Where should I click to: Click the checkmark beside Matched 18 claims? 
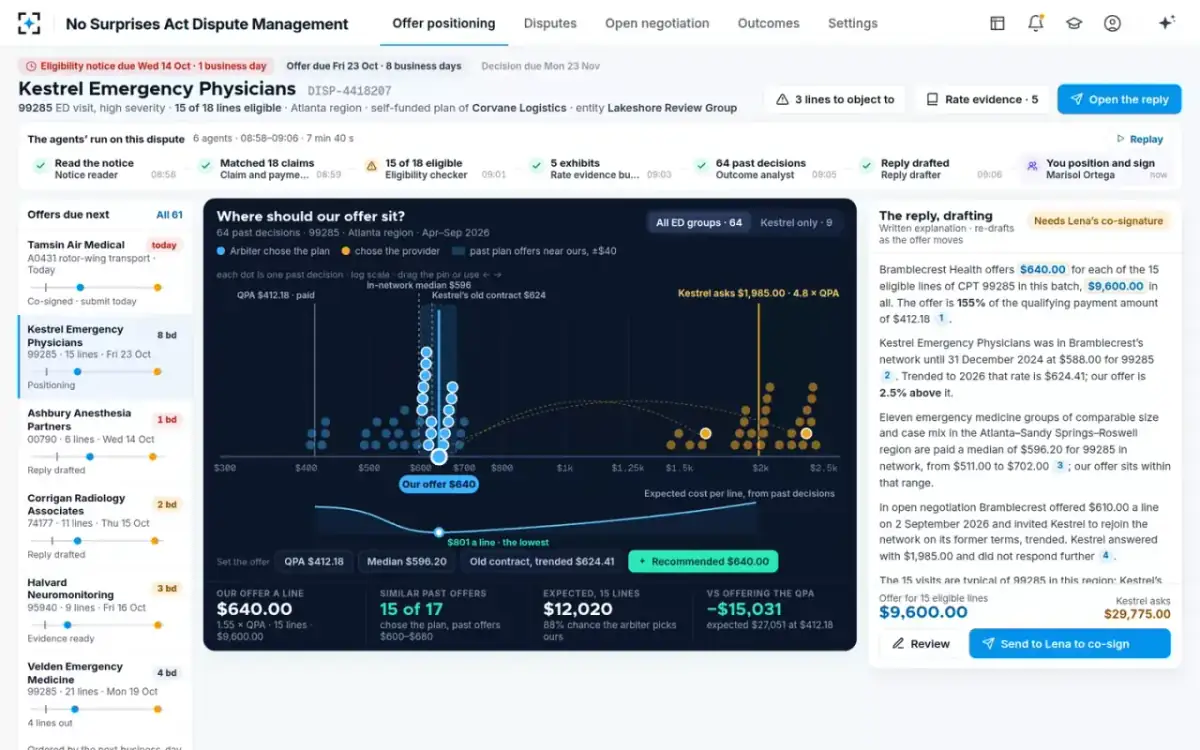[206, 168]
